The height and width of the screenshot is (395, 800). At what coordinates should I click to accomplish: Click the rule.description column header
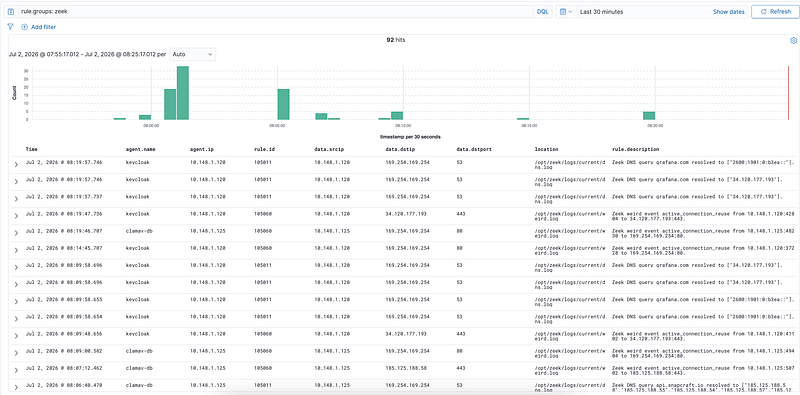[635, 150]
